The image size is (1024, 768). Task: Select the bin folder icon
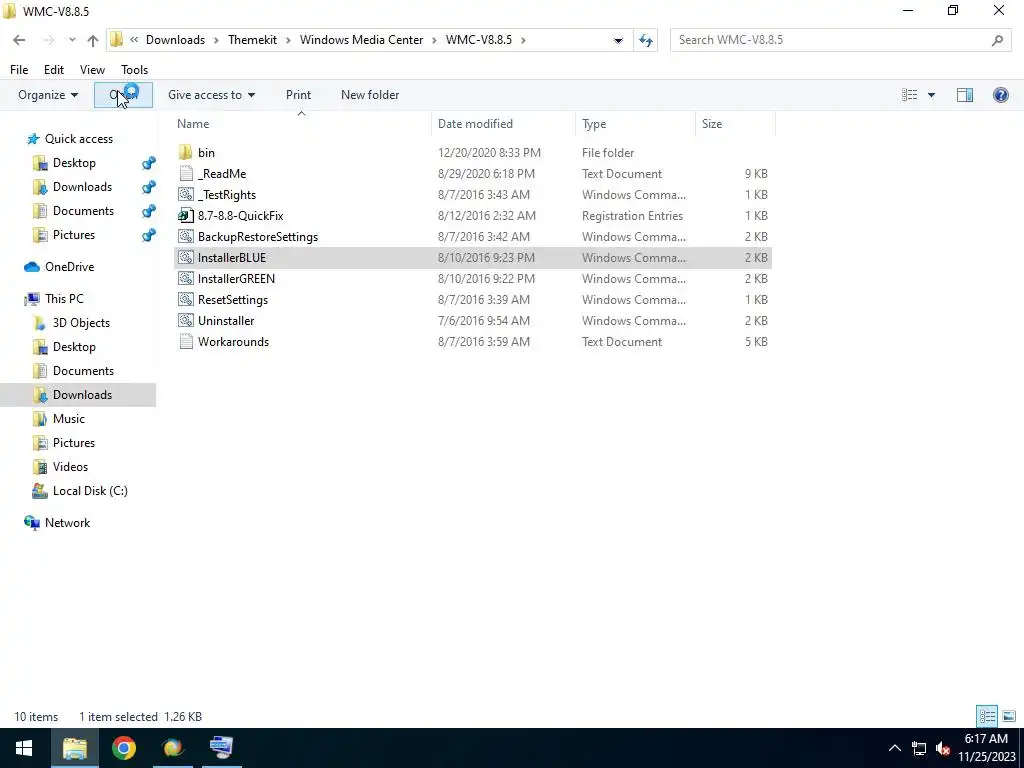point(185,153)
